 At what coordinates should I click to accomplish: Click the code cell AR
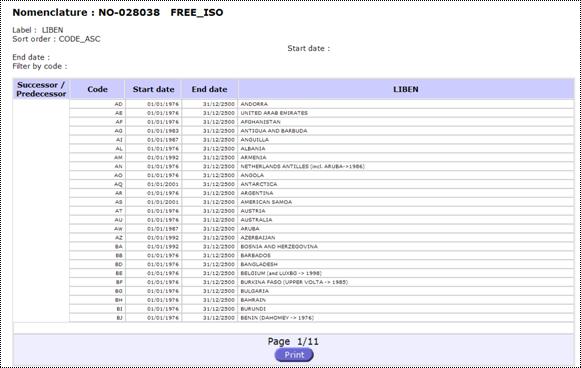97,193
